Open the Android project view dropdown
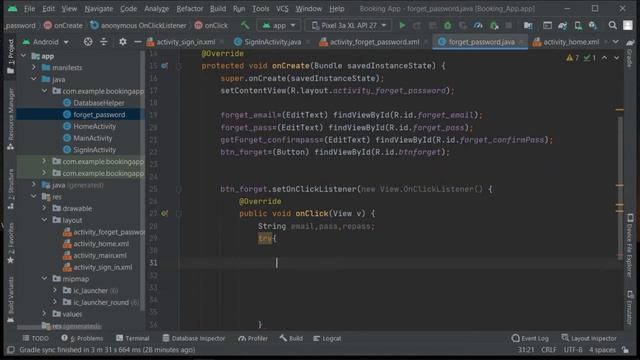This screenshot has width=640, height=360. (x=46, y=42)
